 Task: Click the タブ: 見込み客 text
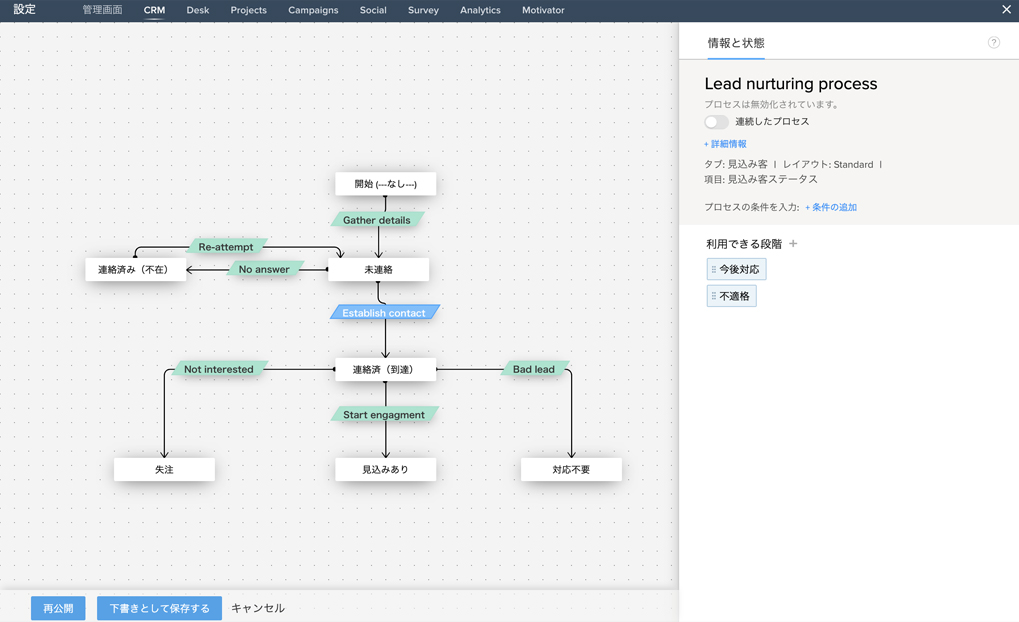click(x=736, y=164)
